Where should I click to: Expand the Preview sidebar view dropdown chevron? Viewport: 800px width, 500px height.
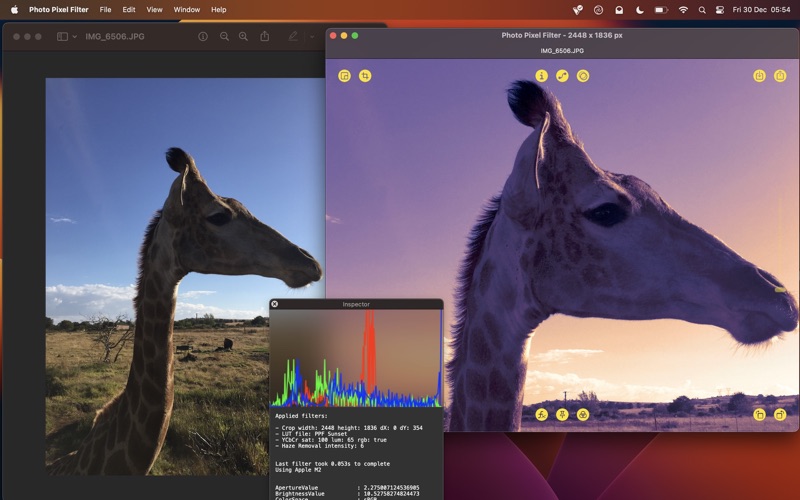[x=74, y=37]
